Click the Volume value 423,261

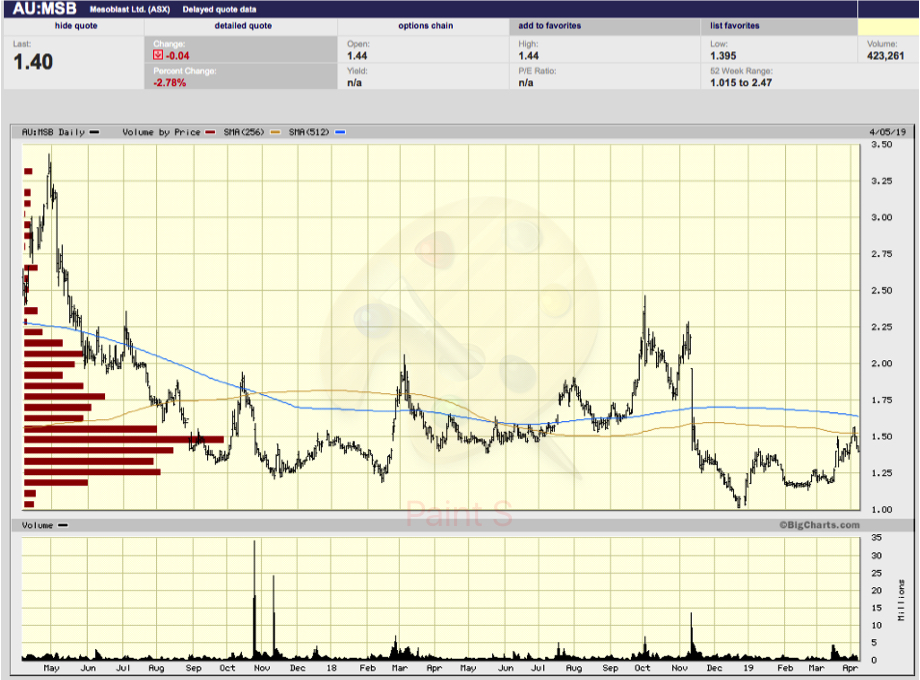point(885,56)
